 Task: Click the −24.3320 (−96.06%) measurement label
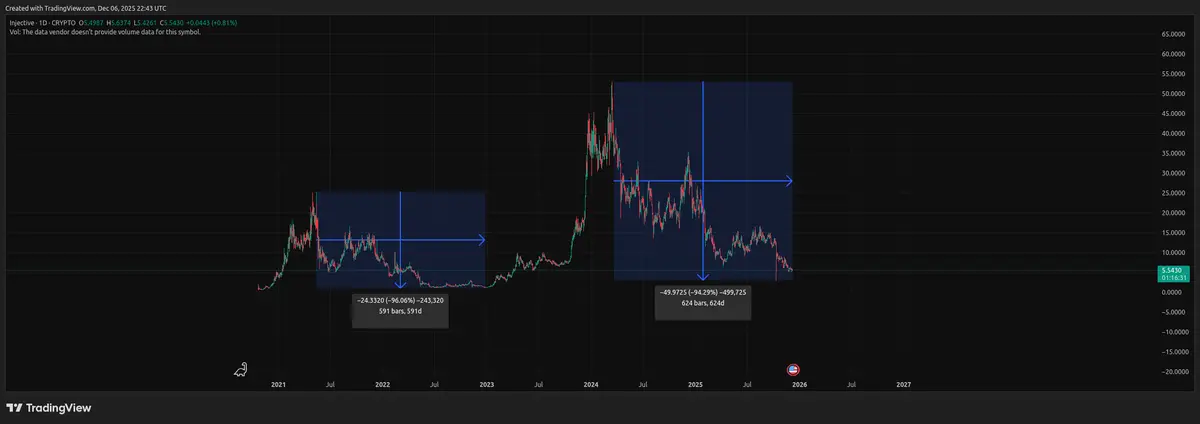click(401, 300)
